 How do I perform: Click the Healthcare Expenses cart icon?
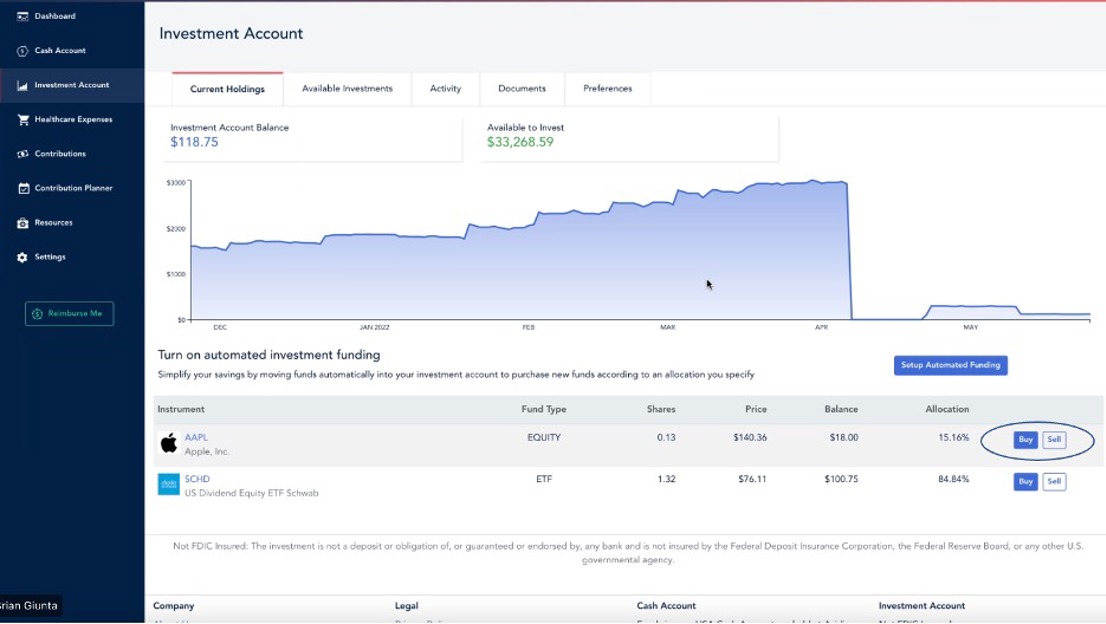22,120
